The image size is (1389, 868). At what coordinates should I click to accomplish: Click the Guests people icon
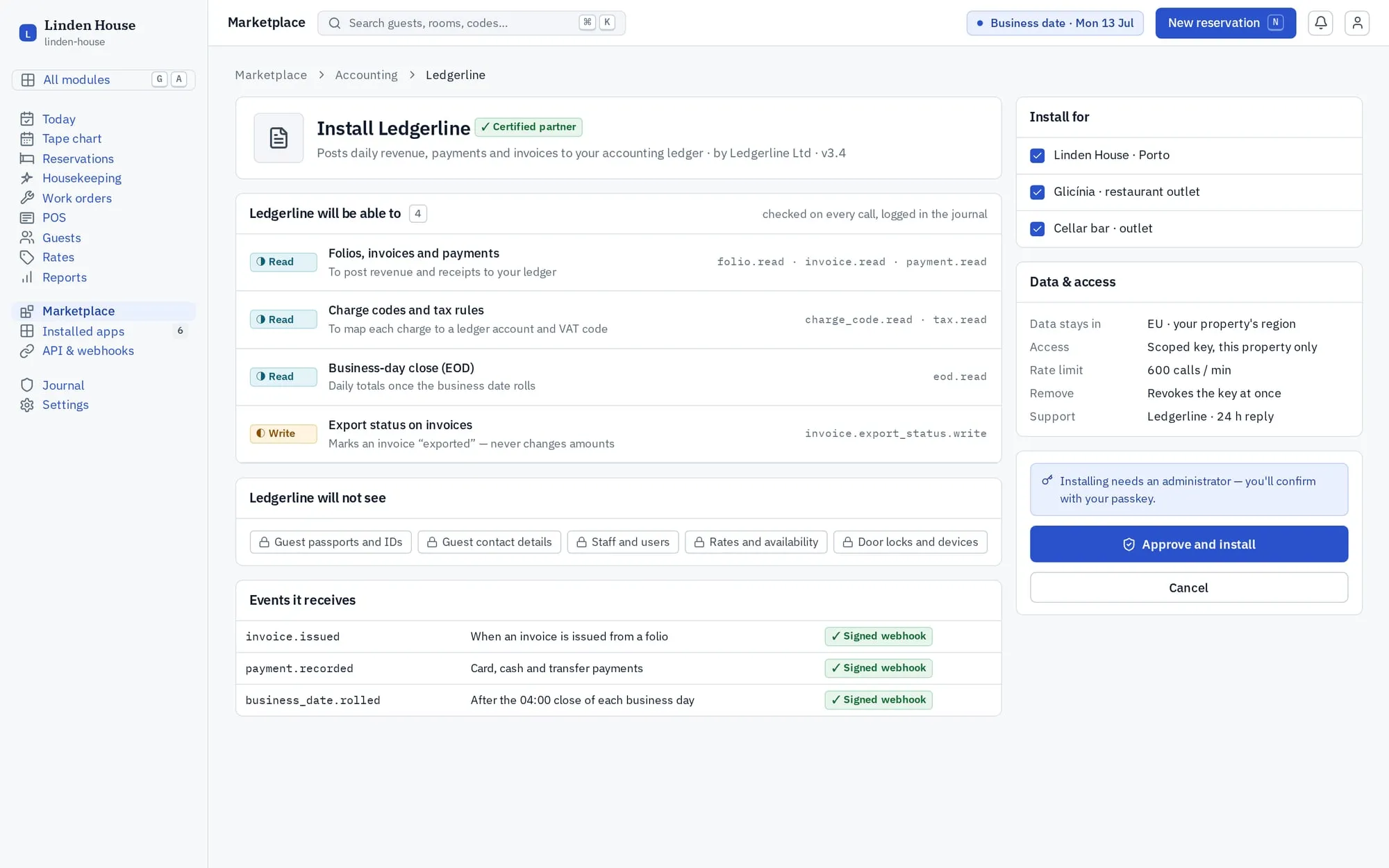coord(27,237)
